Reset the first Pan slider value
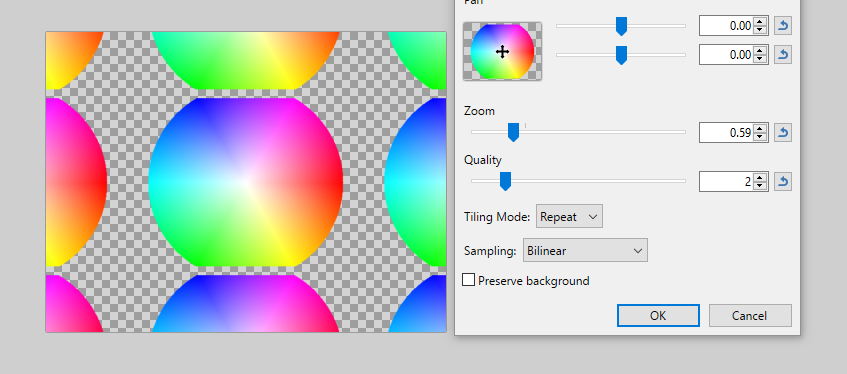This screenshot has width=847, height=374. [783, 25]
